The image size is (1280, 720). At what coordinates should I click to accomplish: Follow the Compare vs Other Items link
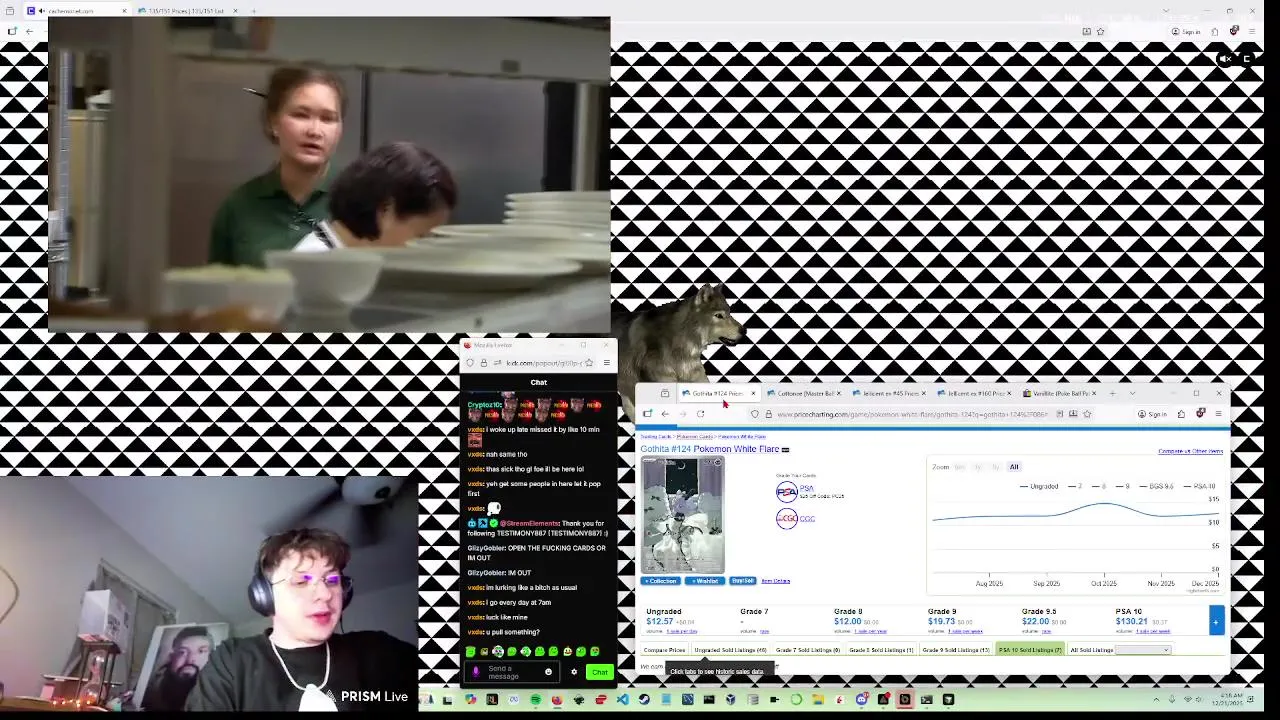[1190, 451]
